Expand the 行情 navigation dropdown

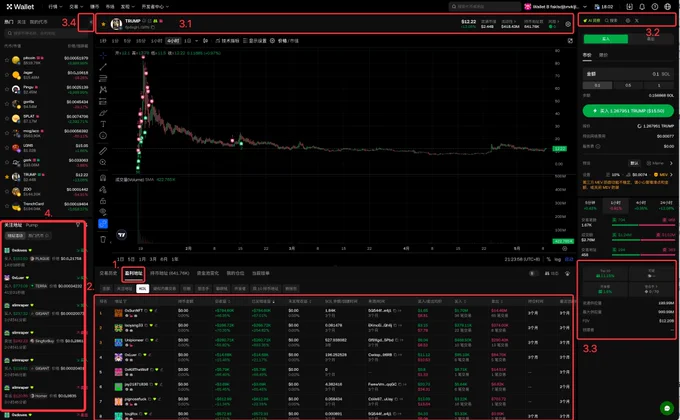[x=55, y=7]
